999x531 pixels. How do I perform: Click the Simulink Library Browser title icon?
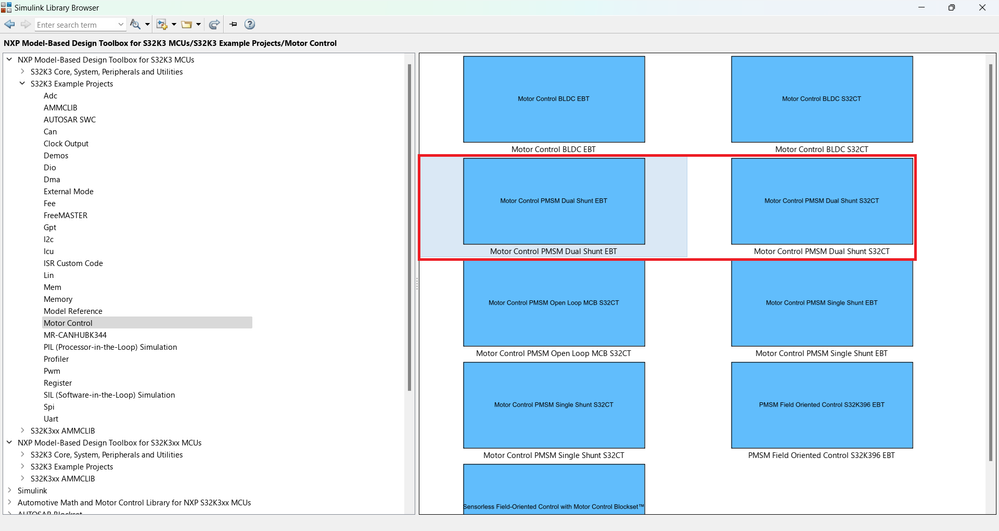6,7
